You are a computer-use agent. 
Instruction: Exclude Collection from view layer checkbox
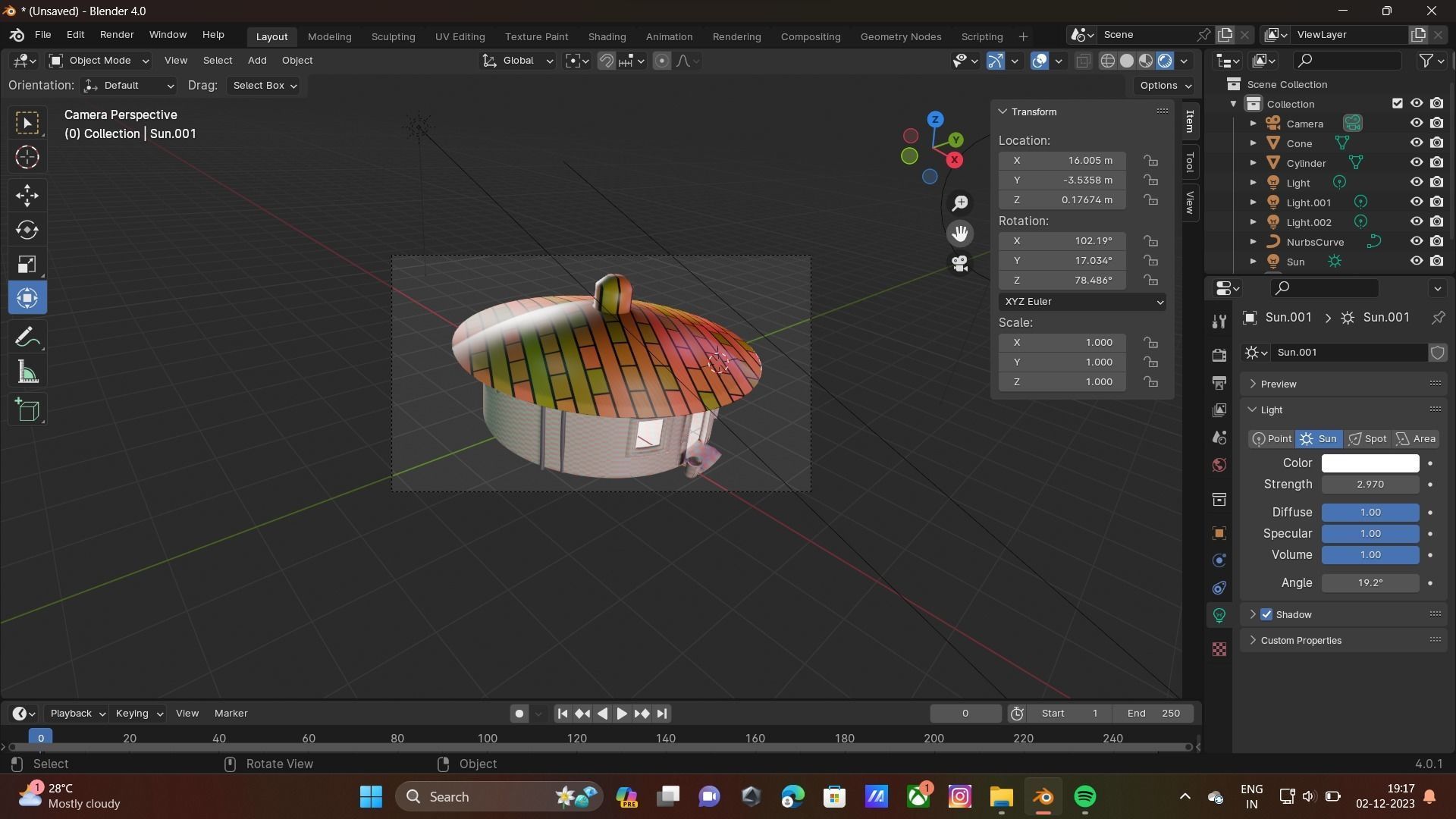1397,103
